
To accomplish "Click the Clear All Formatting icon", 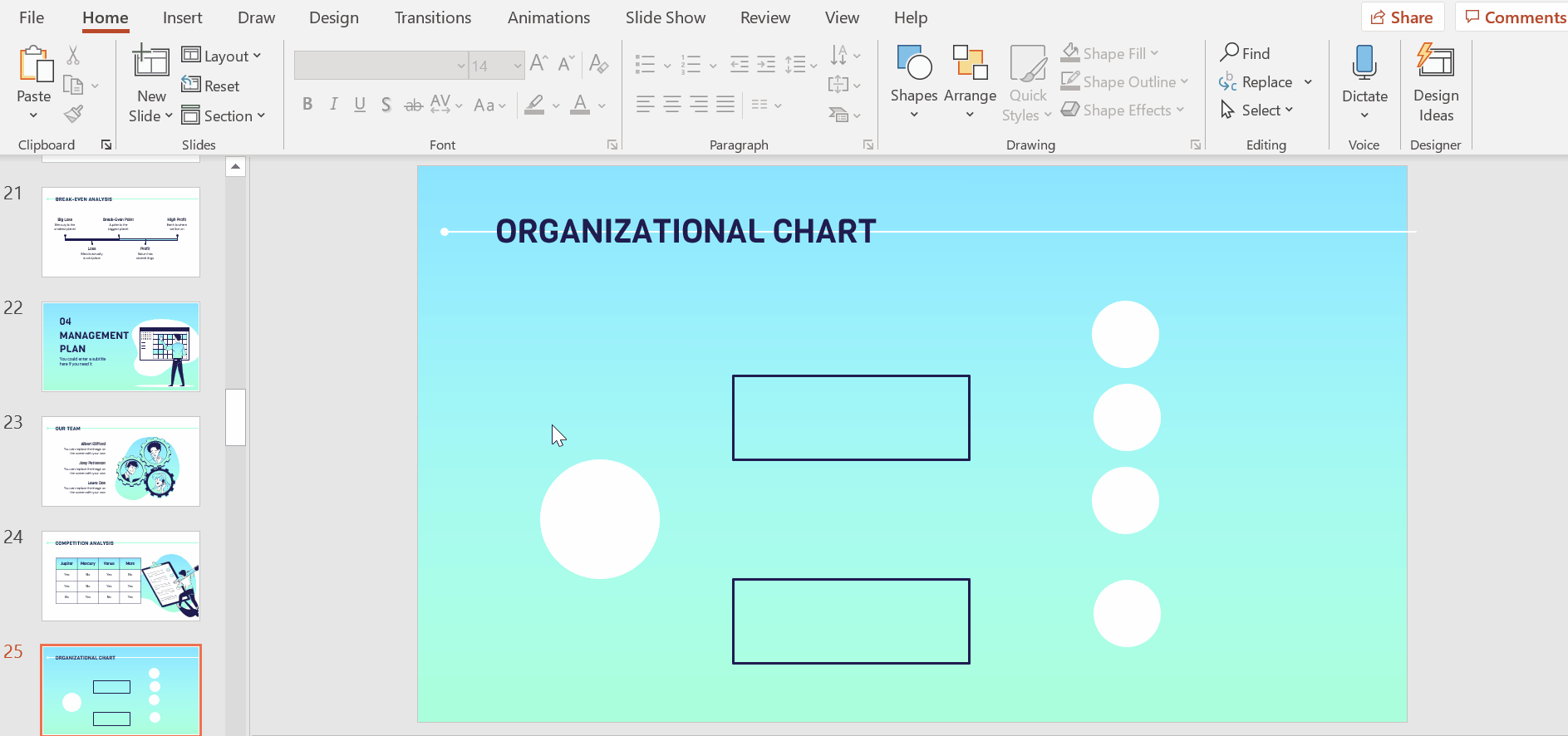I will [x=598, y=63].
